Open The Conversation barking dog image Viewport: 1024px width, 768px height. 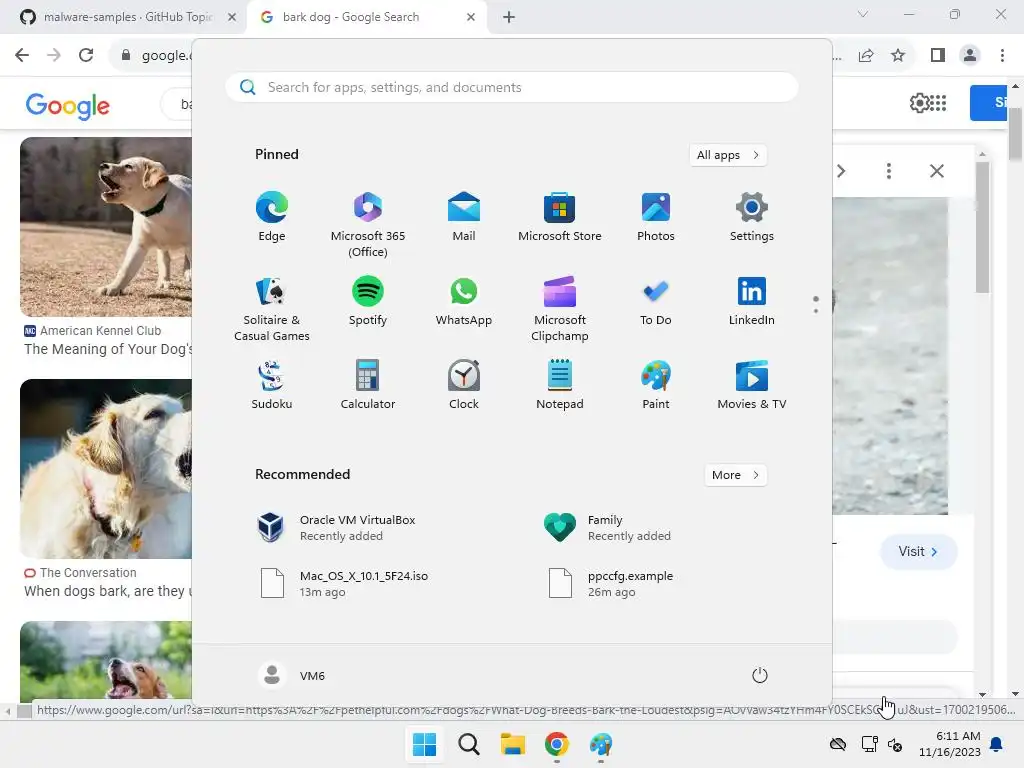click(106, 468)
